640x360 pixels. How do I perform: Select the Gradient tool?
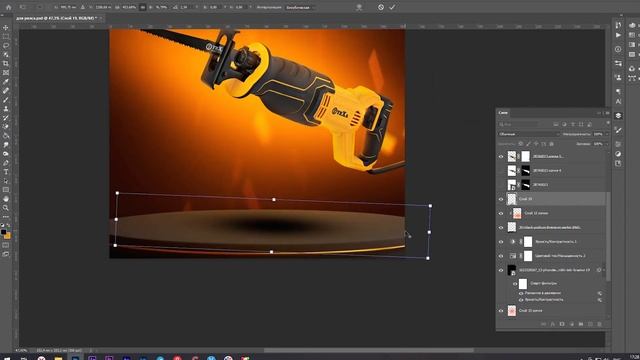(6, 136)
